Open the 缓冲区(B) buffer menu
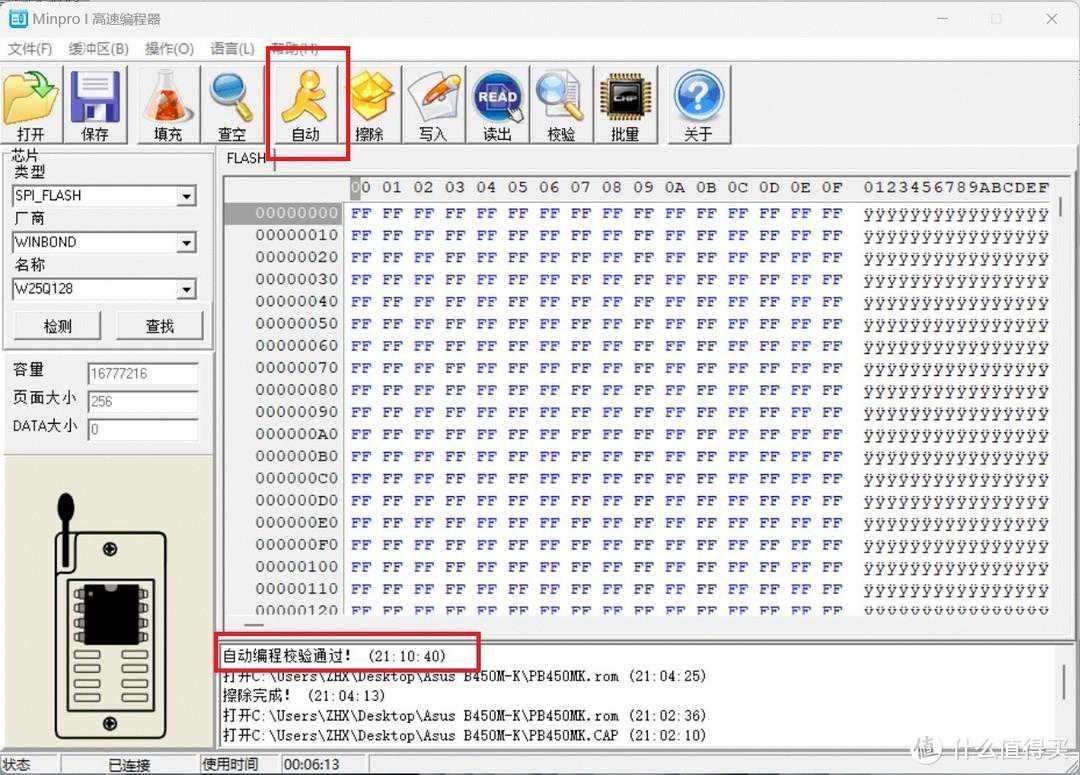 (x=98, y=49)
